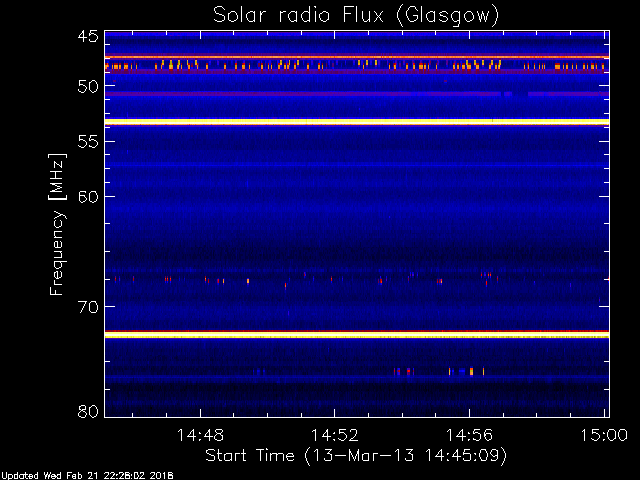
Task: Click the 60 frequency tick label
Action: [x=88, y=197]
